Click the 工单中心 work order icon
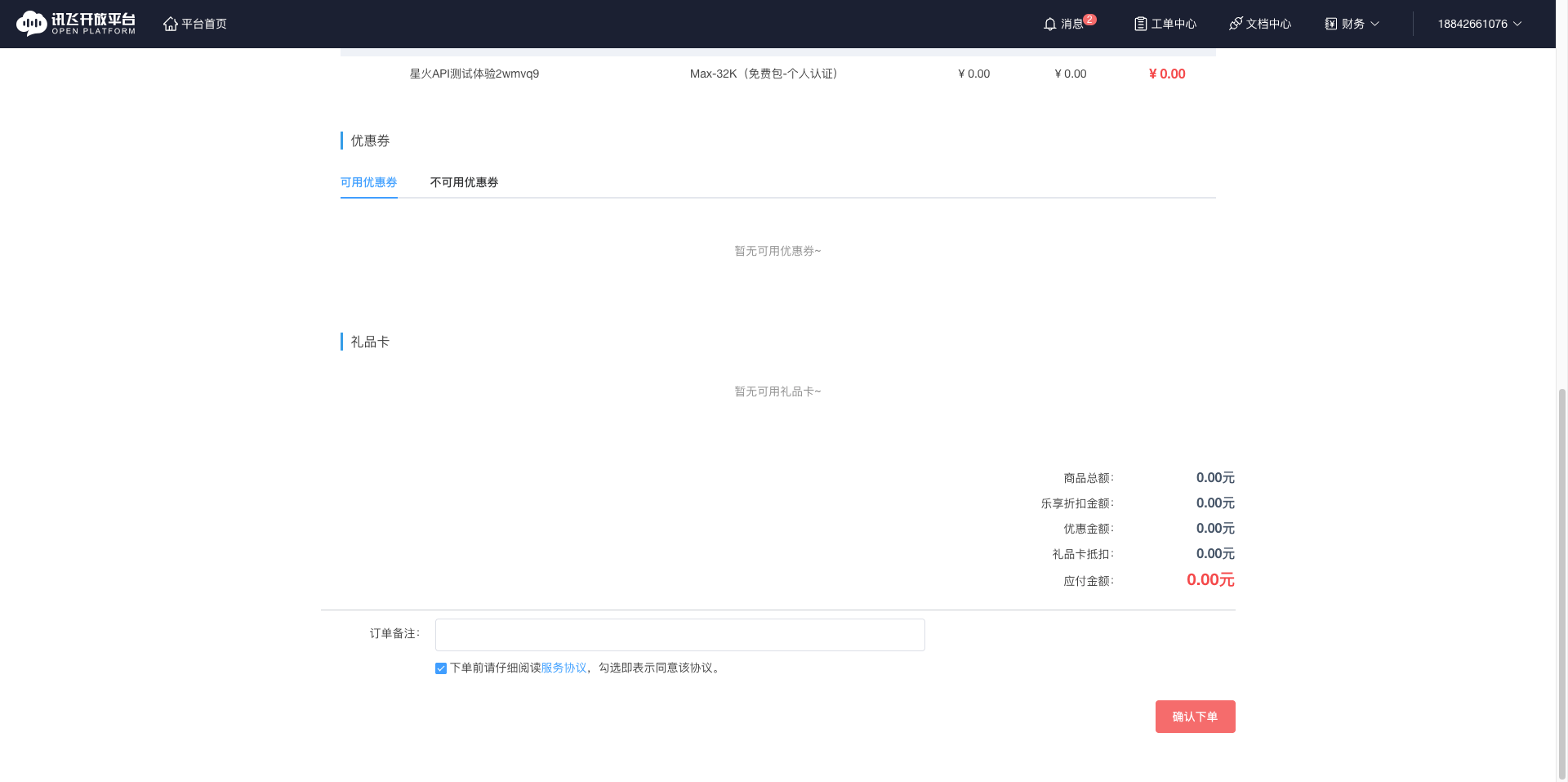 (x=1139, y=24)
